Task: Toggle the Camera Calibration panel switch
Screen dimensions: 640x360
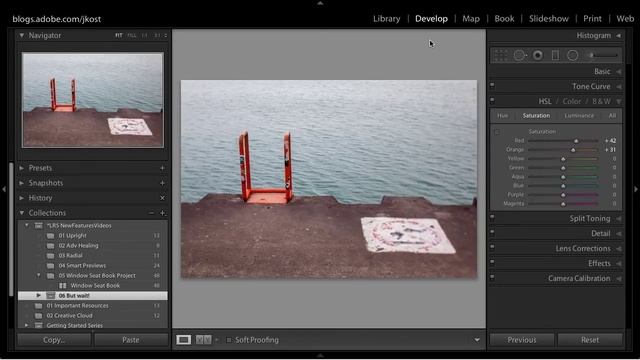Action: click(492, 277)
